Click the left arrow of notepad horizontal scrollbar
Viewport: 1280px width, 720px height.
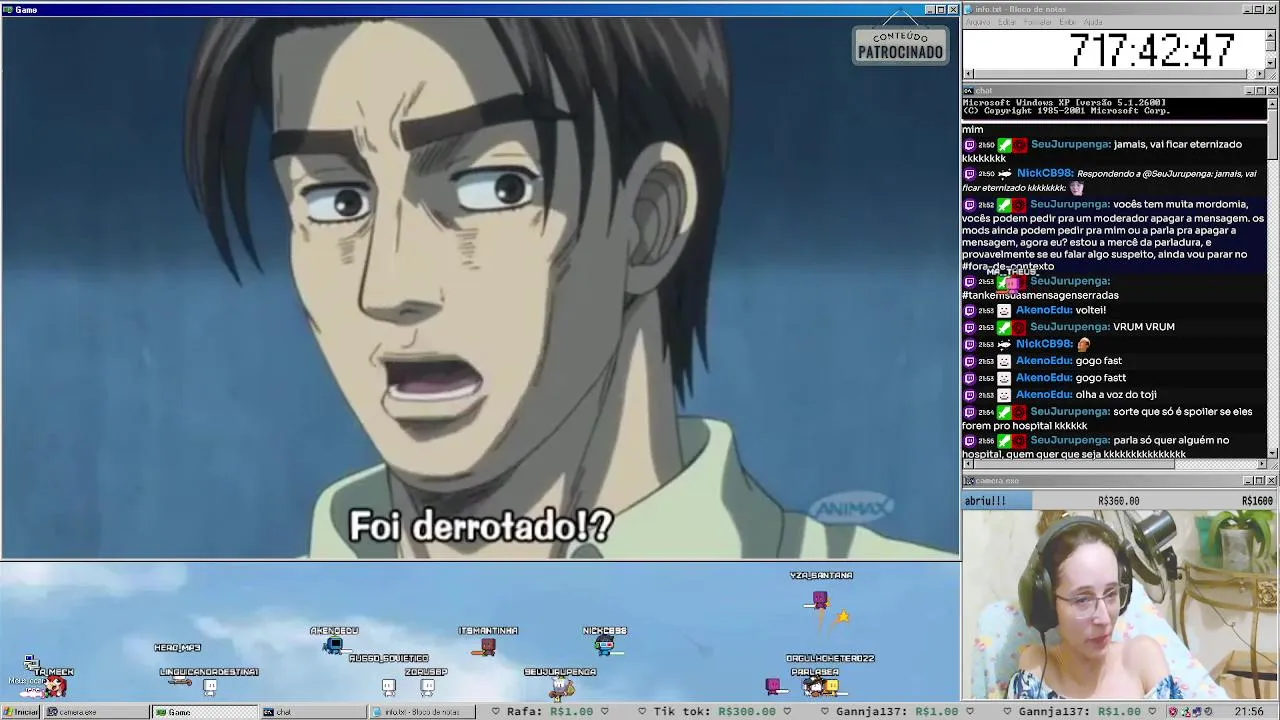click(967, 74)
